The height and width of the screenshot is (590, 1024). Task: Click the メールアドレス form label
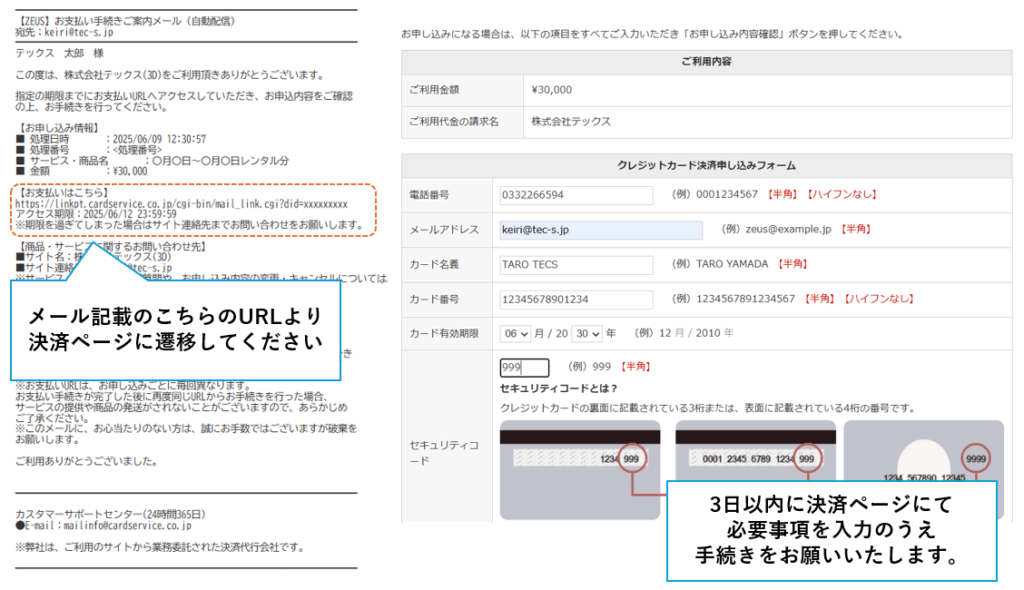click(444, 230)
